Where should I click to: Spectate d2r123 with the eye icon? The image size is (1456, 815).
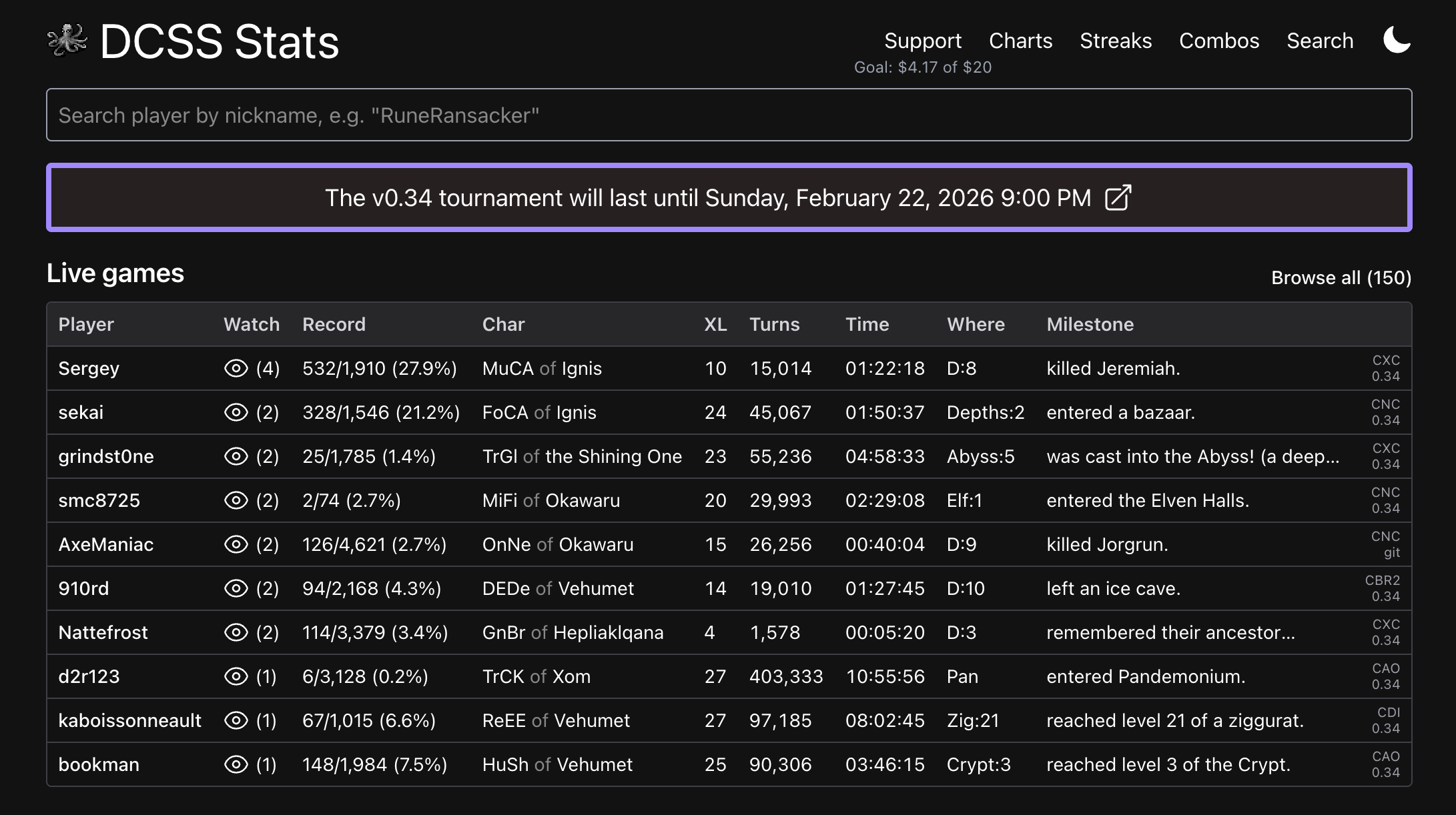[x=236, y=676]
